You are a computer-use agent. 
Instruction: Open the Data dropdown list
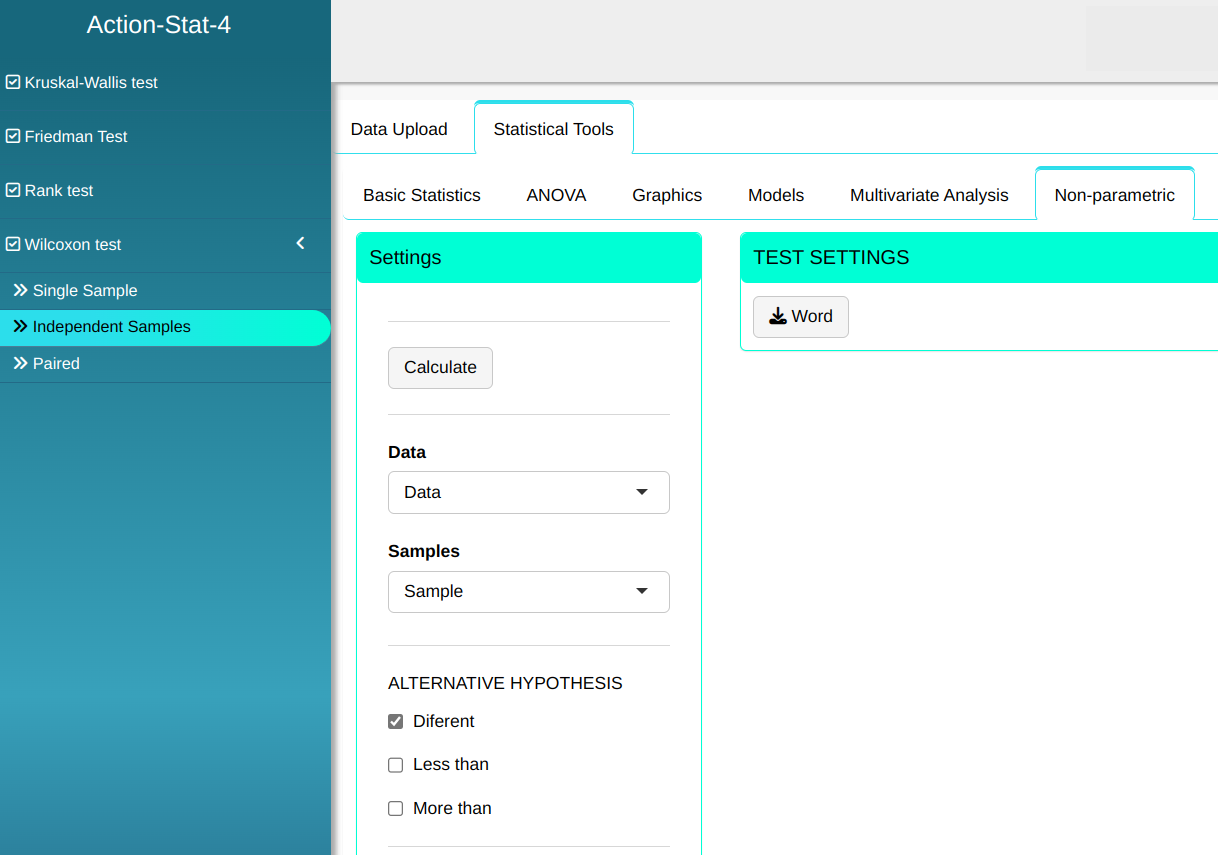(528, 493)
